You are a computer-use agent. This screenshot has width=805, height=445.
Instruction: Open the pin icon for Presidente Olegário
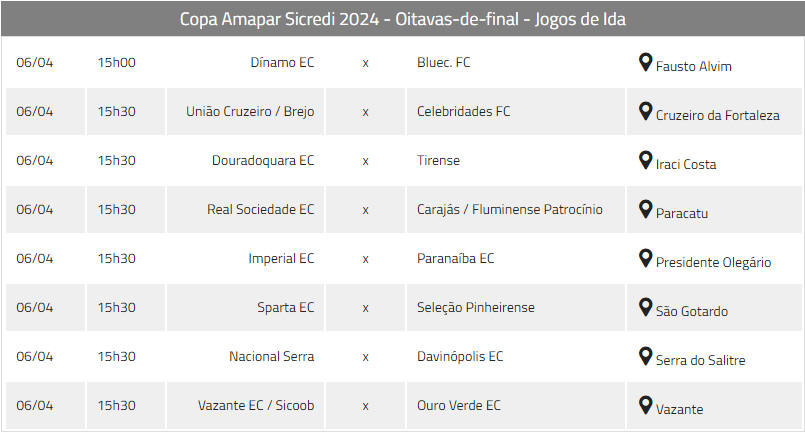pos(645,259)
